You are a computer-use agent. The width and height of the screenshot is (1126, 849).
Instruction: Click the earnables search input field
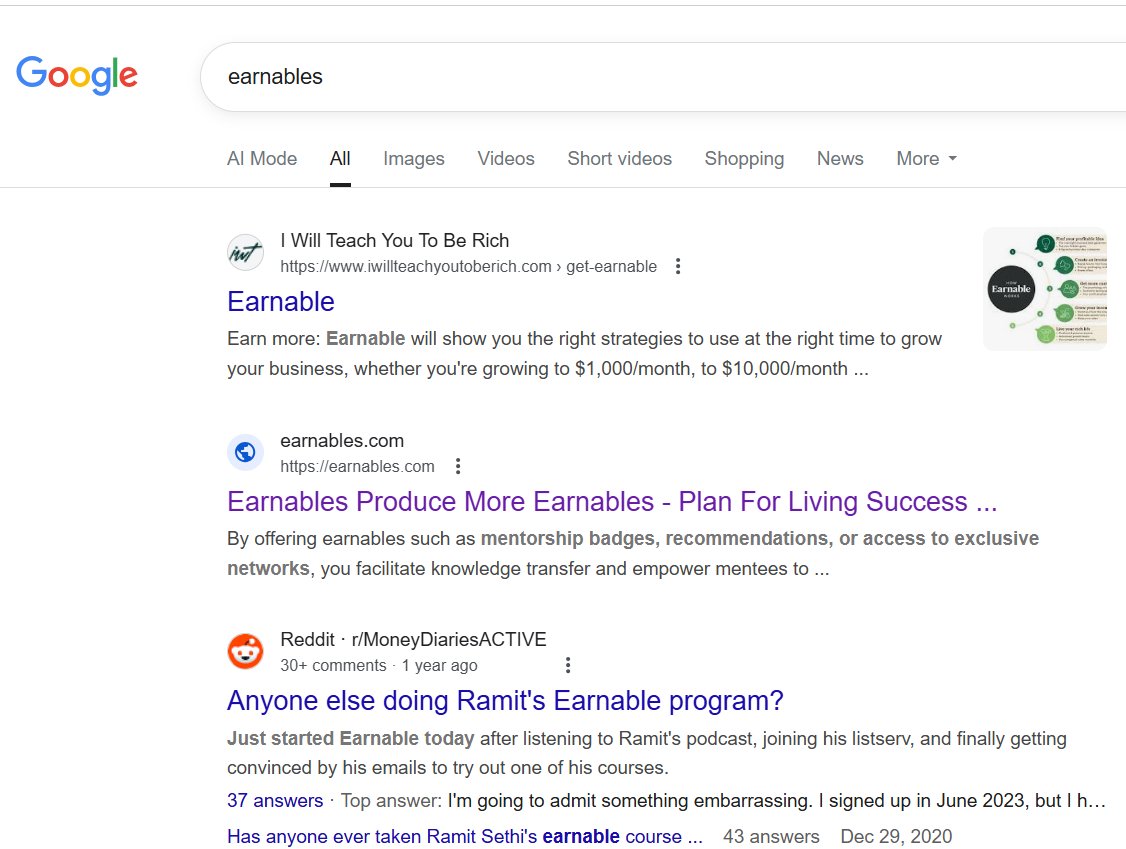pyautogui.click(x=663, y=77)
